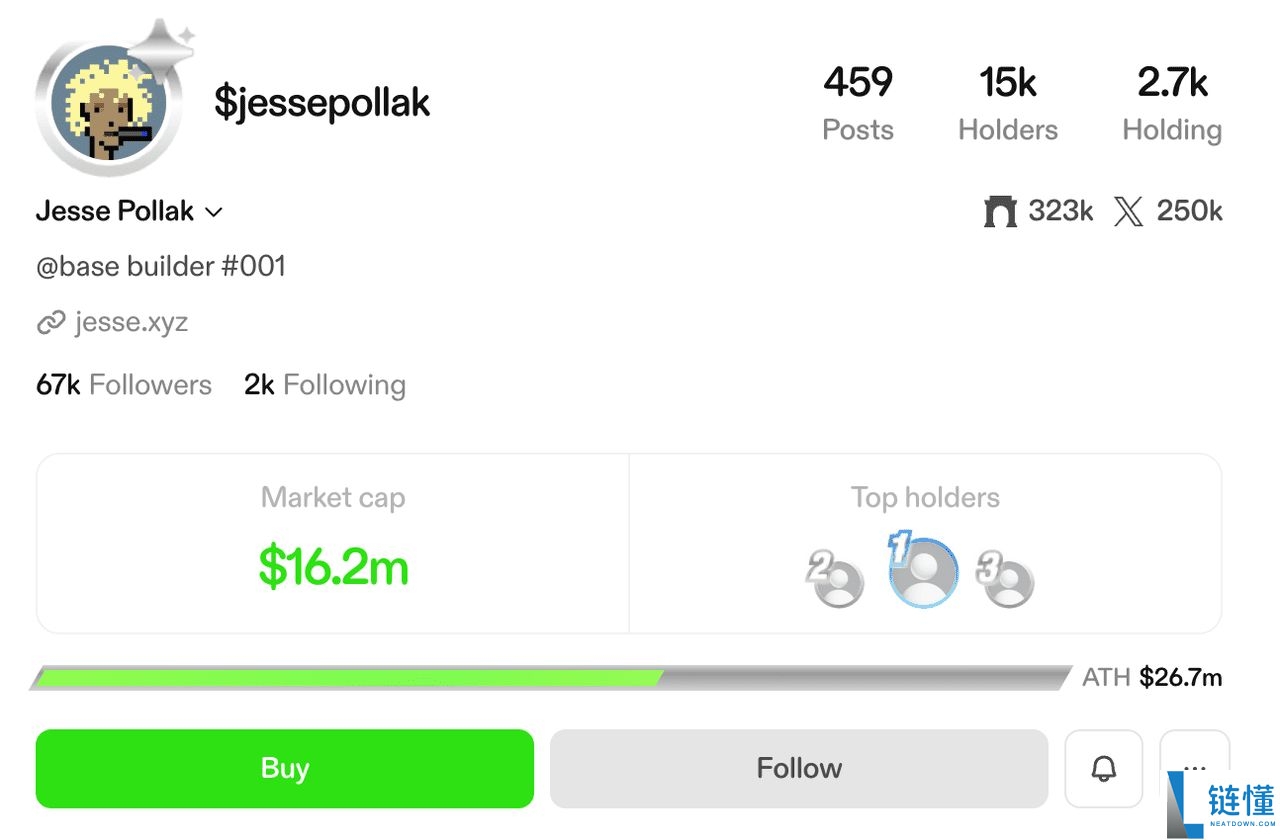Open the 67k Followers list
Viewport: 1280px width, 840px height.
123,384
